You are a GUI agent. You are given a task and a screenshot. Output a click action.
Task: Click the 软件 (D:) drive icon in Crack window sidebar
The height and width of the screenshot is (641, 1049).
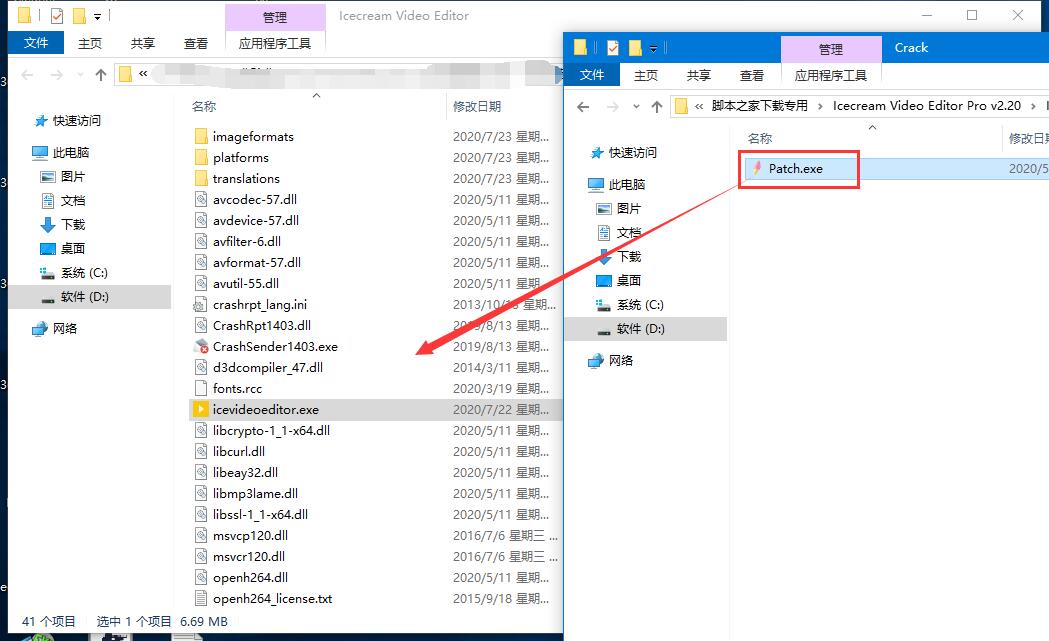[603, 330]
